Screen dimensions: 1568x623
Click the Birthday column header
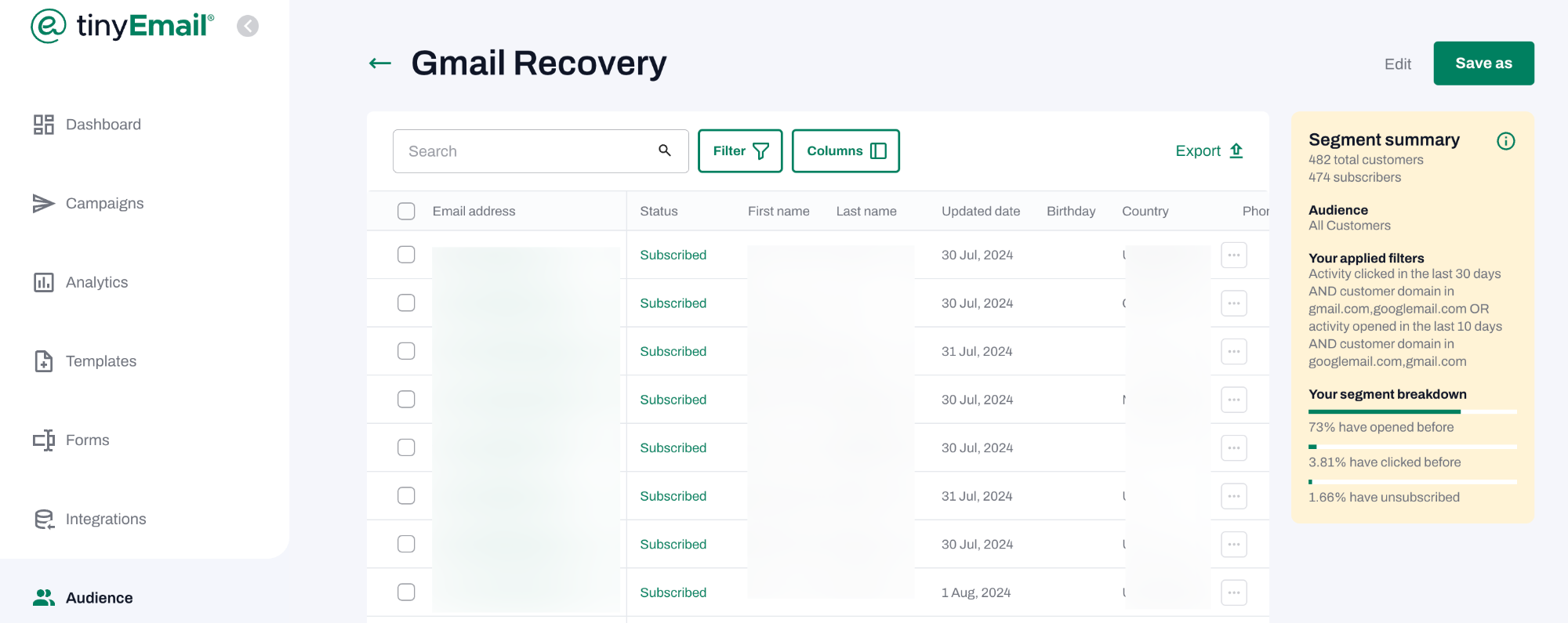point(1071,212)
